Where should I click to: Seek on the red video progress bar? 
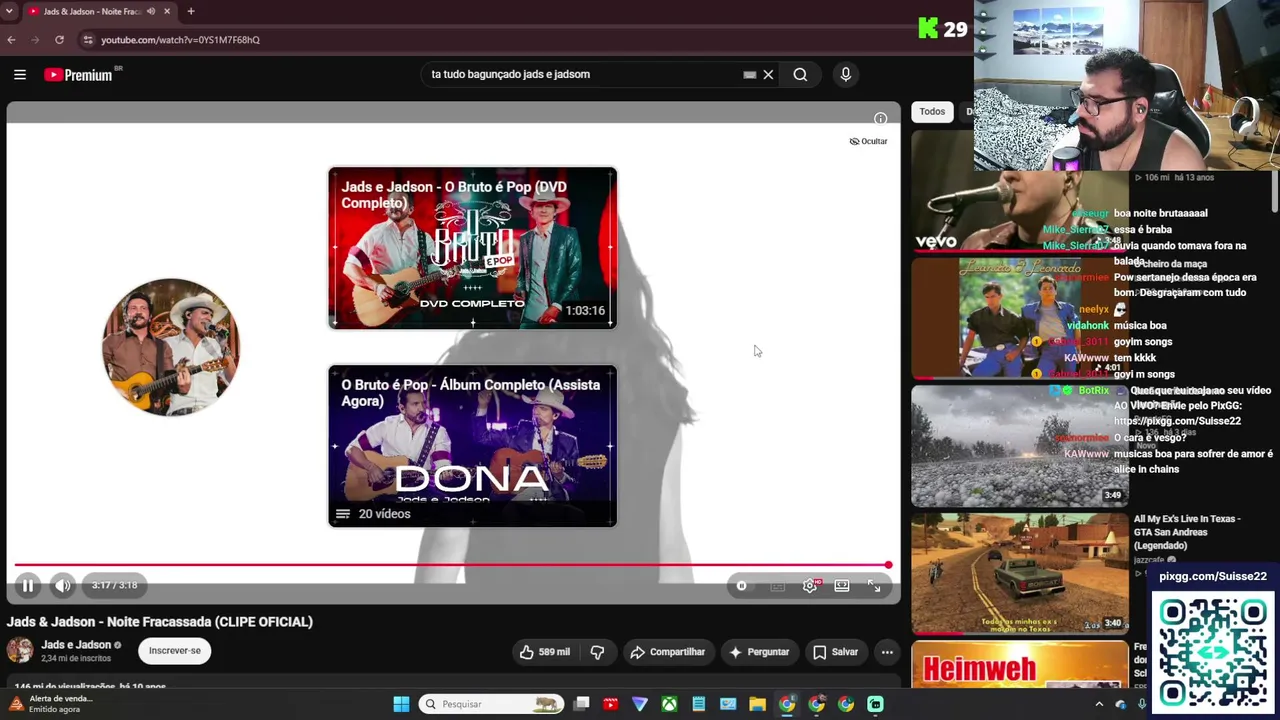[451, 565]
